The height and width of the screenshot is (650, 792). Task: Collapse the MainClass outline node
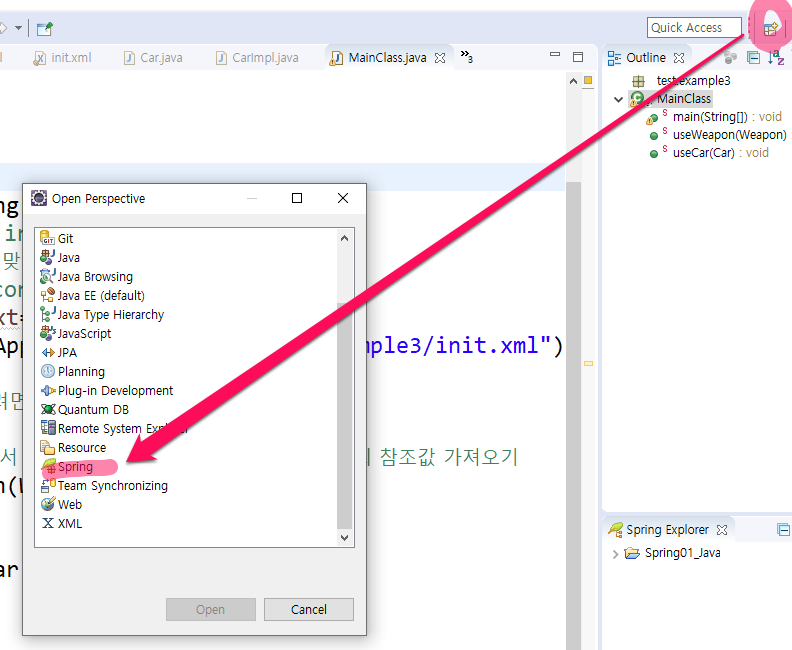(x=618, y=99)
